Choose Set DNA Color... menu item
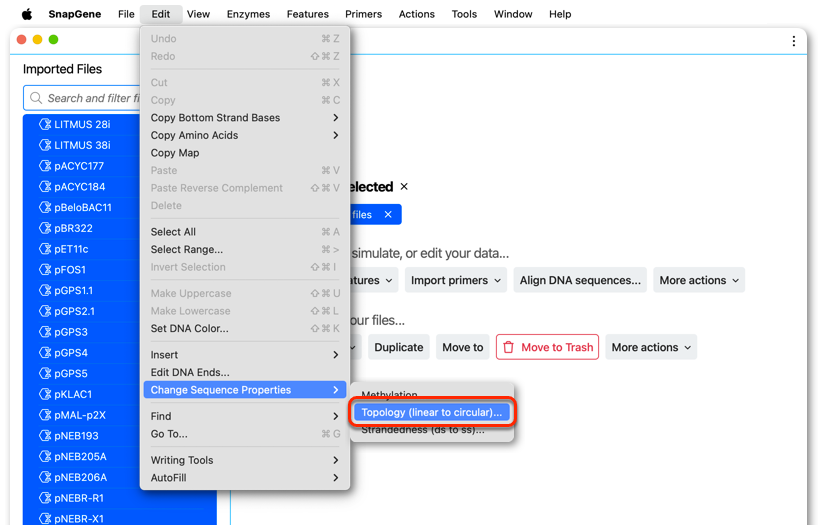The width and height of the screenshot is (823, 530). coord(245,328)
